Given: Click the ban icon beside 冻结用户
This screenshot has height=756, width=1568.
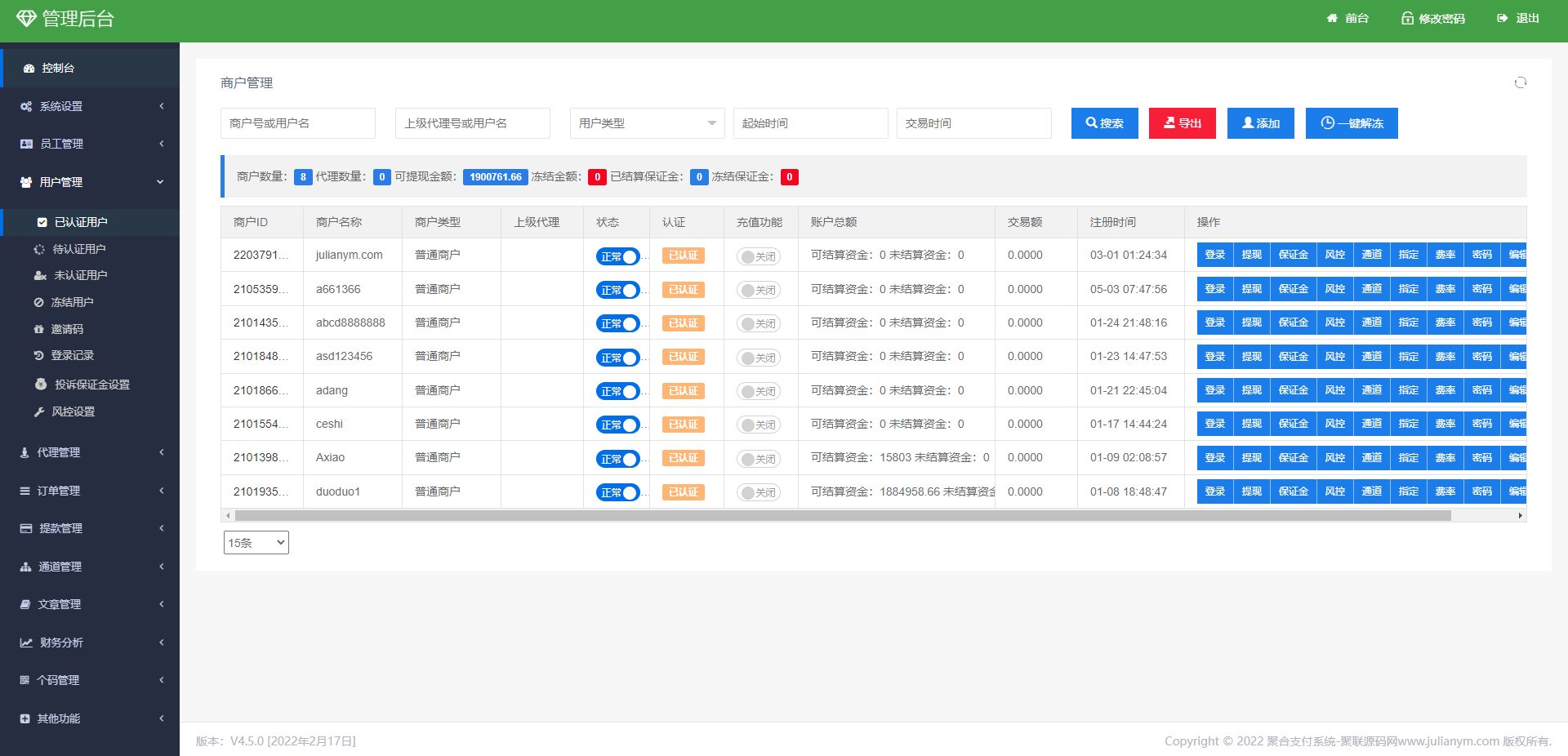Looking at the screenshot, I should (38, 302).
